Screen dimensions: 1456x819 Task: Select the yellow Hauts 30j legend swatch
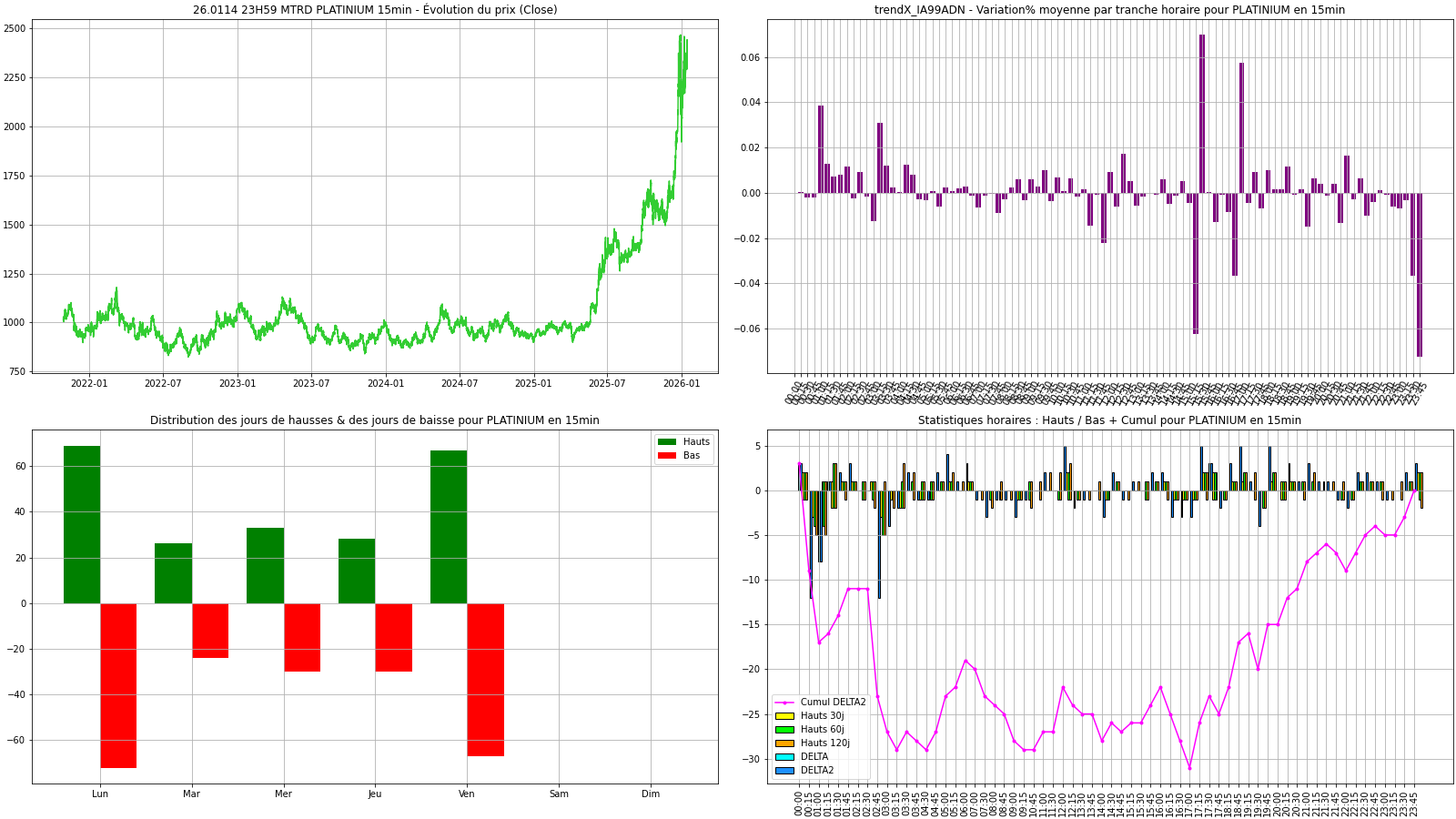pos(784,716)
